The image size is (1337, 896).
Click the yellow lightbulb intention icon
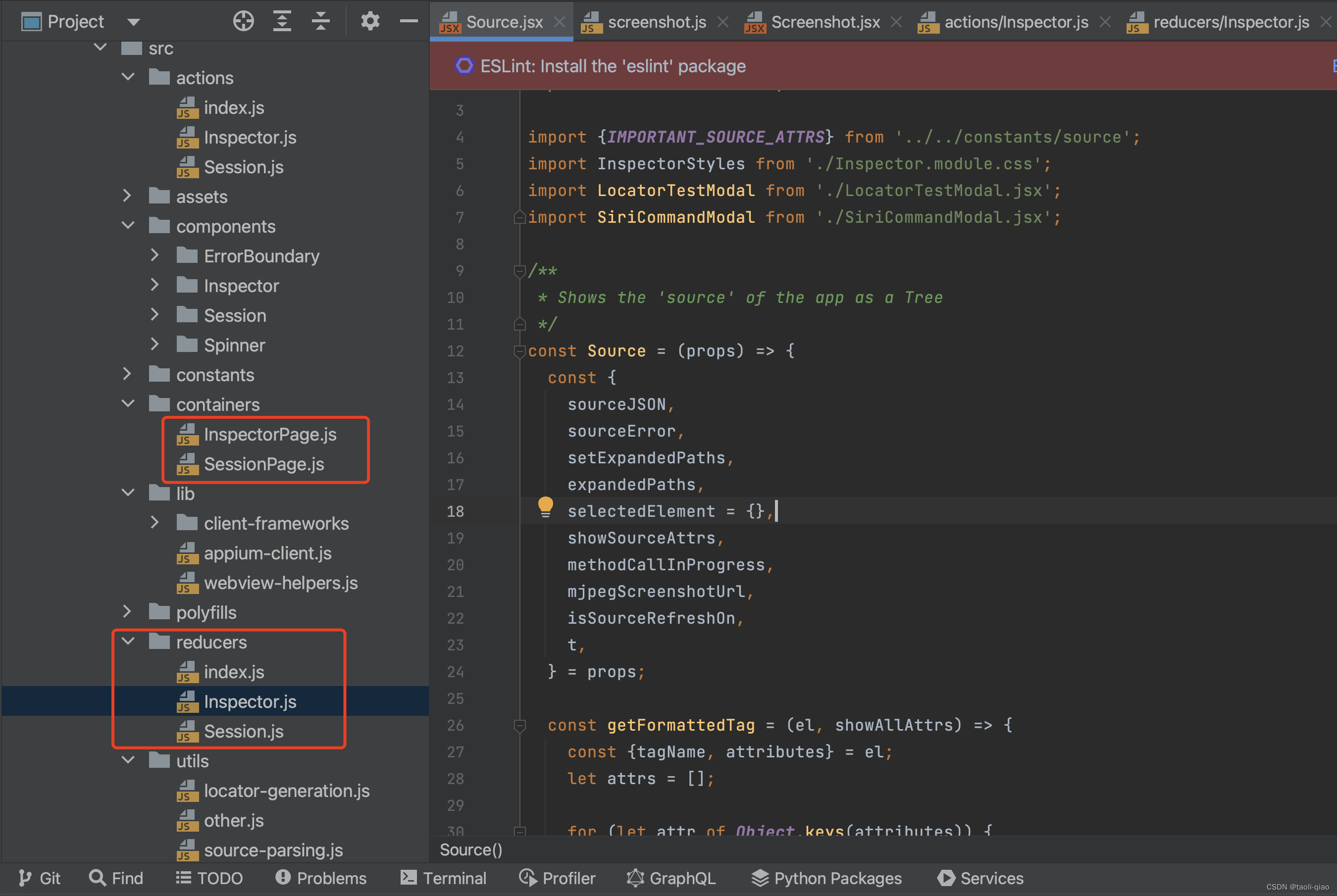click(x=545, y=506)
